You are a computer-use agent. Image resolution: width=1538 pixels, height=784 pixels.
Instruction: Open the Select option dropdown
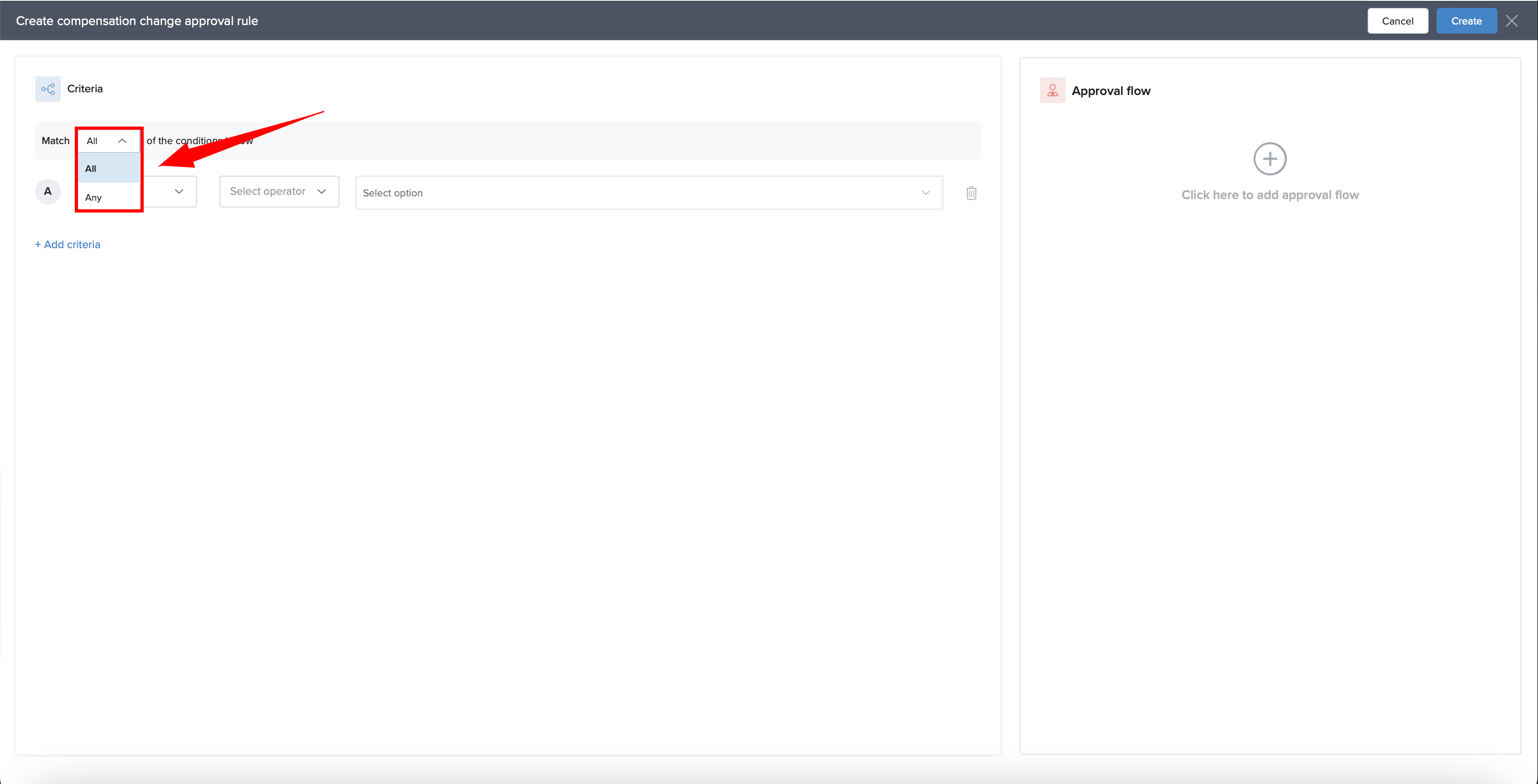[639, 193]
